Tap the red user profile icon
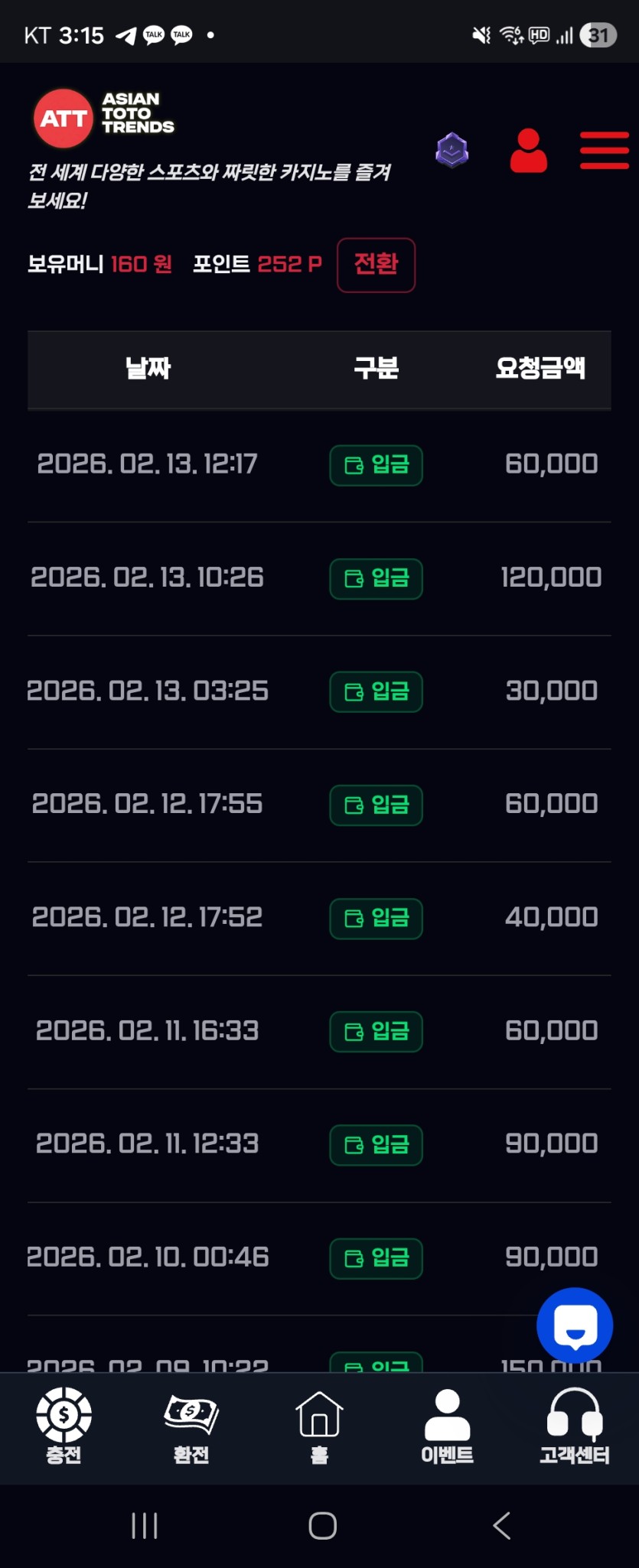 528,151
